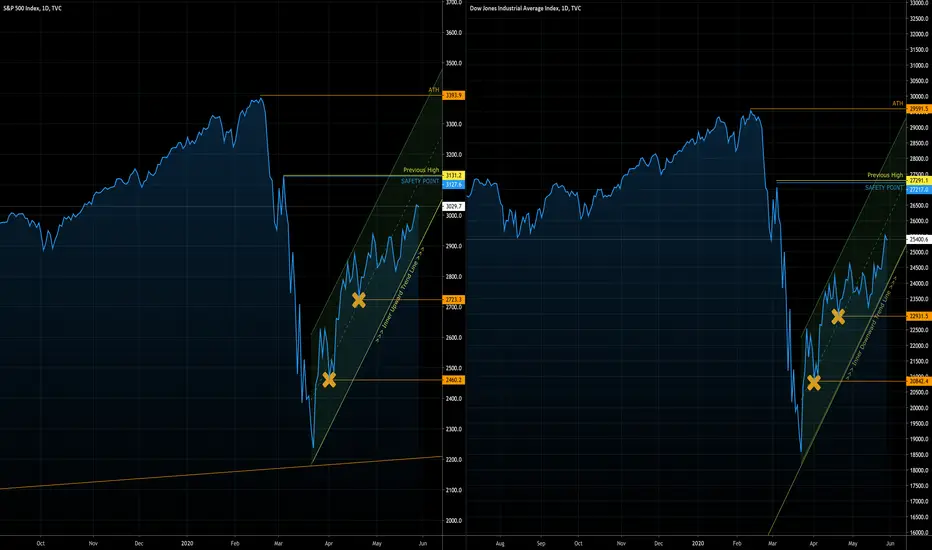The image size is (932, 550).
Task: Select the 27291.1 Previous High price label
Action: tap(919, 181)
